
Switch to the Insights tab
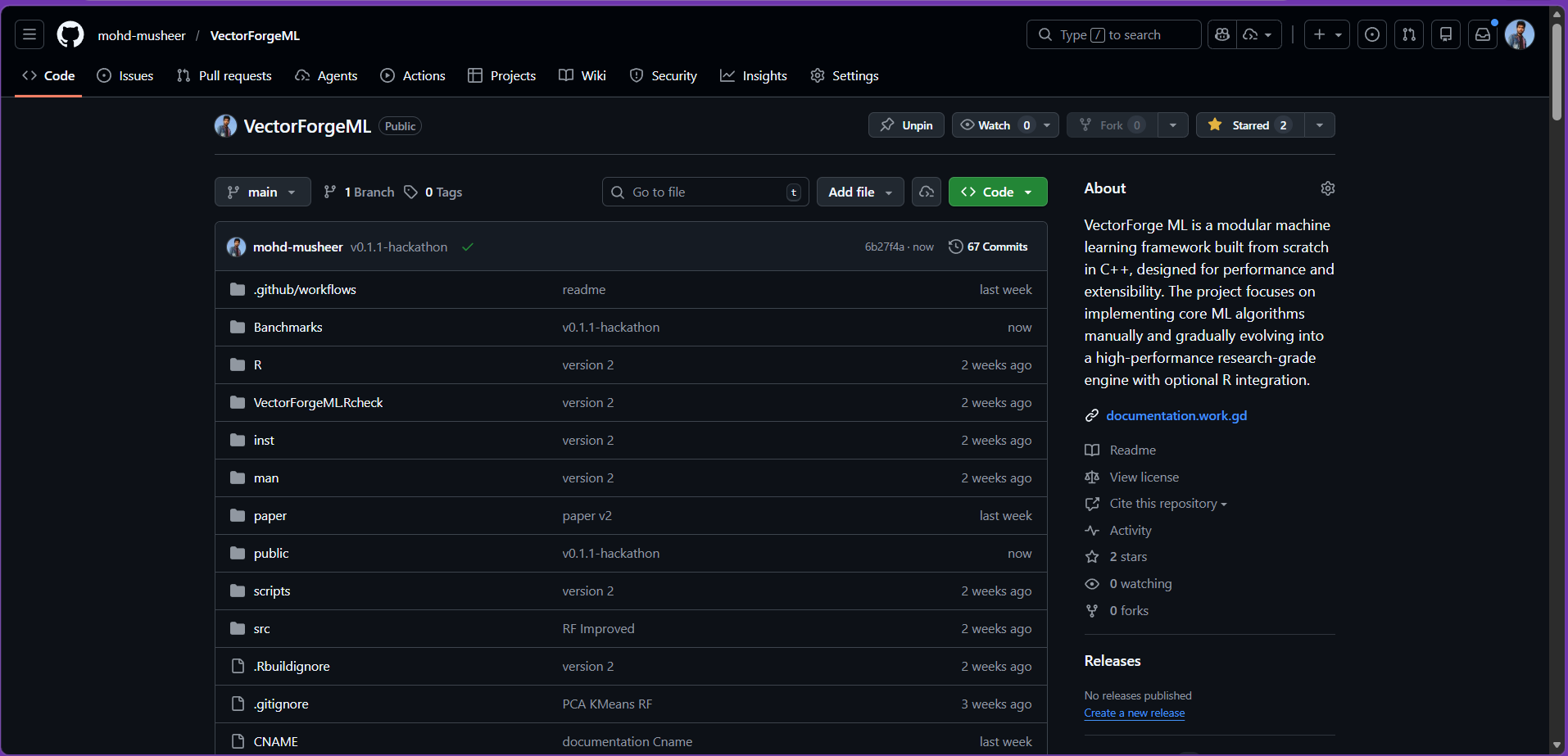pyautogui.click(x=754, y=75)
